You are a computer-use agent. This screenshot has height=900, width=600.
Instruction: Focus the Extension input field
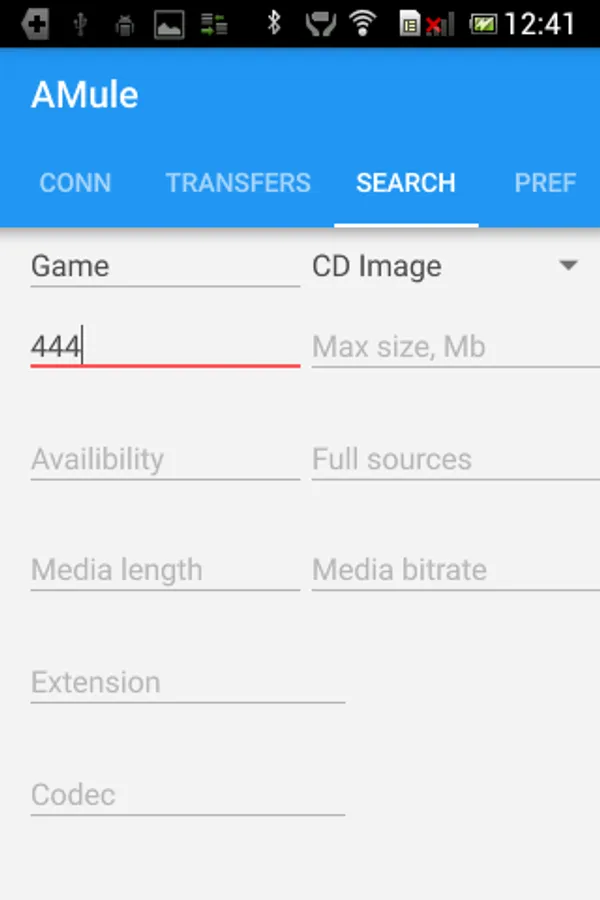point(188,682)
